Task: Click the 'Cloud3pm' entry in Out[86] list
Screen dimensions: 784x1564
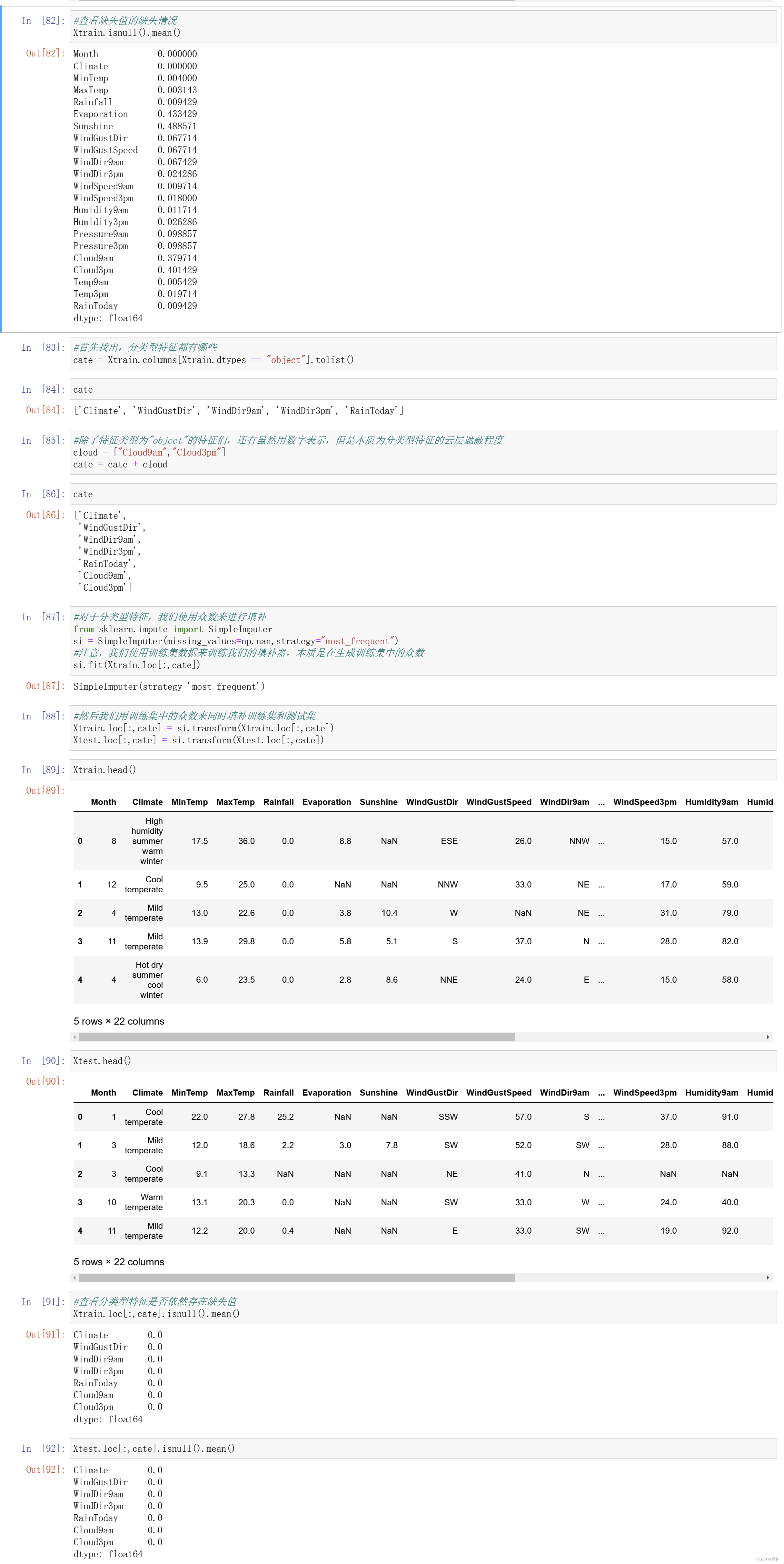Action: [x=104, y=587]
